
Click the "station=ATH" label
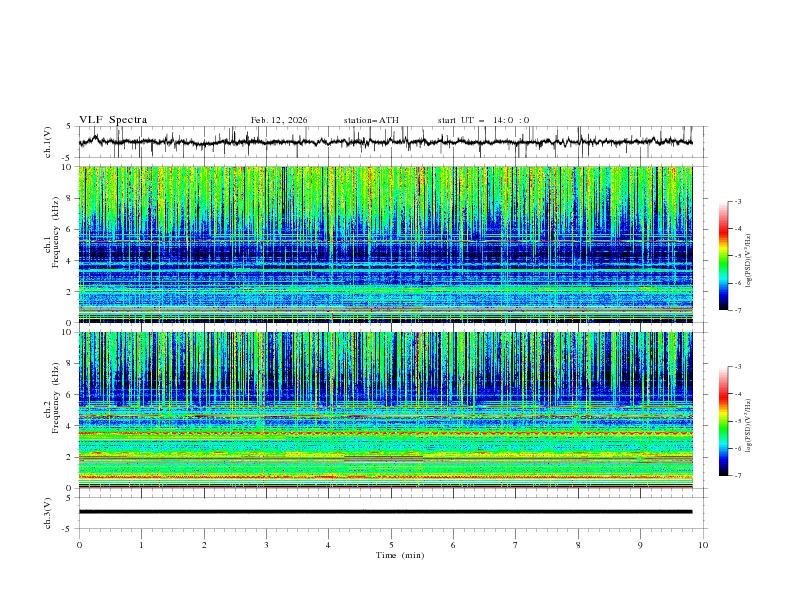[371, 120]
